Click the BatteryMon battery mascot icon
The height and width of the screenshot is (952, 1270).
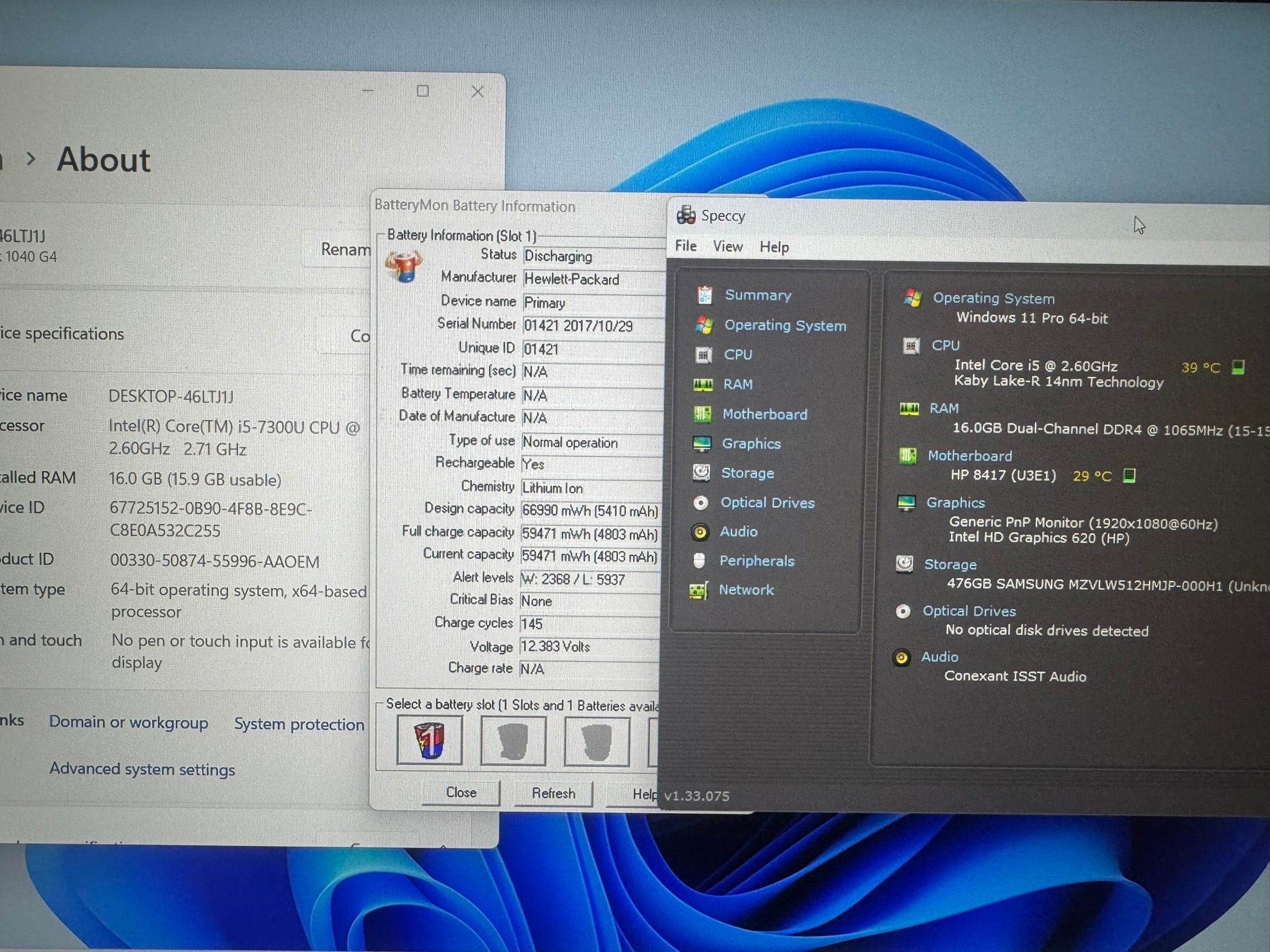pyautogui.click(x=404, y=267)
